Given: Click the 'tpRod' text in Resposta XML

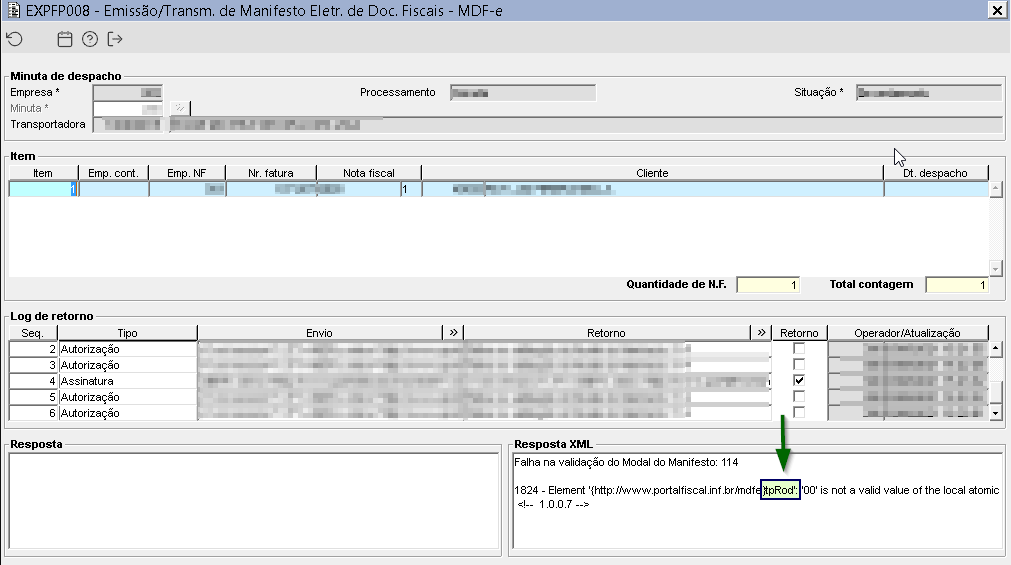Looking at the screenshot, I should click(x=780, y=490).
